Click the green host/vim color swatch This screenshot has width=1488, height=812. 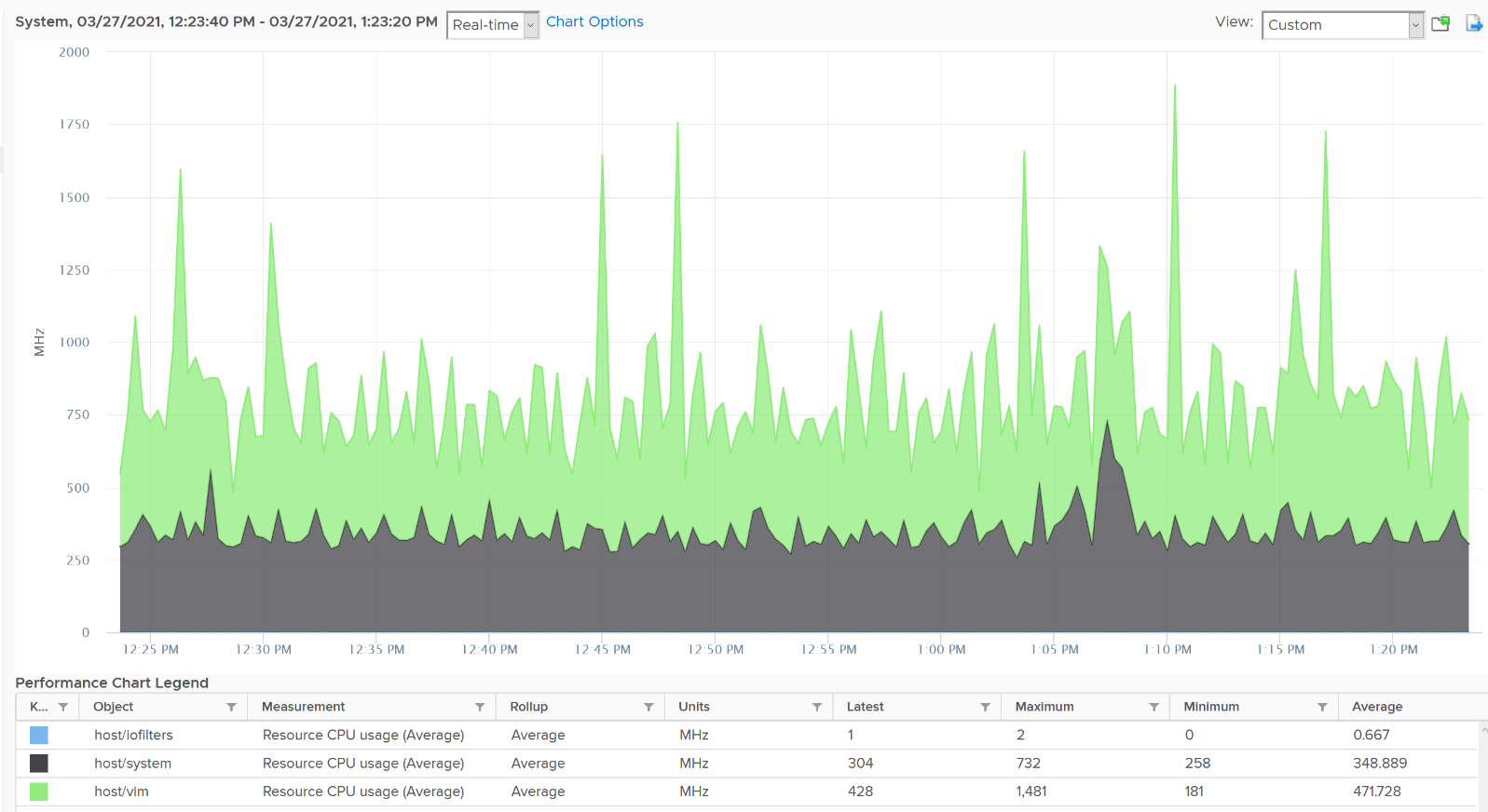coord(38,792)
